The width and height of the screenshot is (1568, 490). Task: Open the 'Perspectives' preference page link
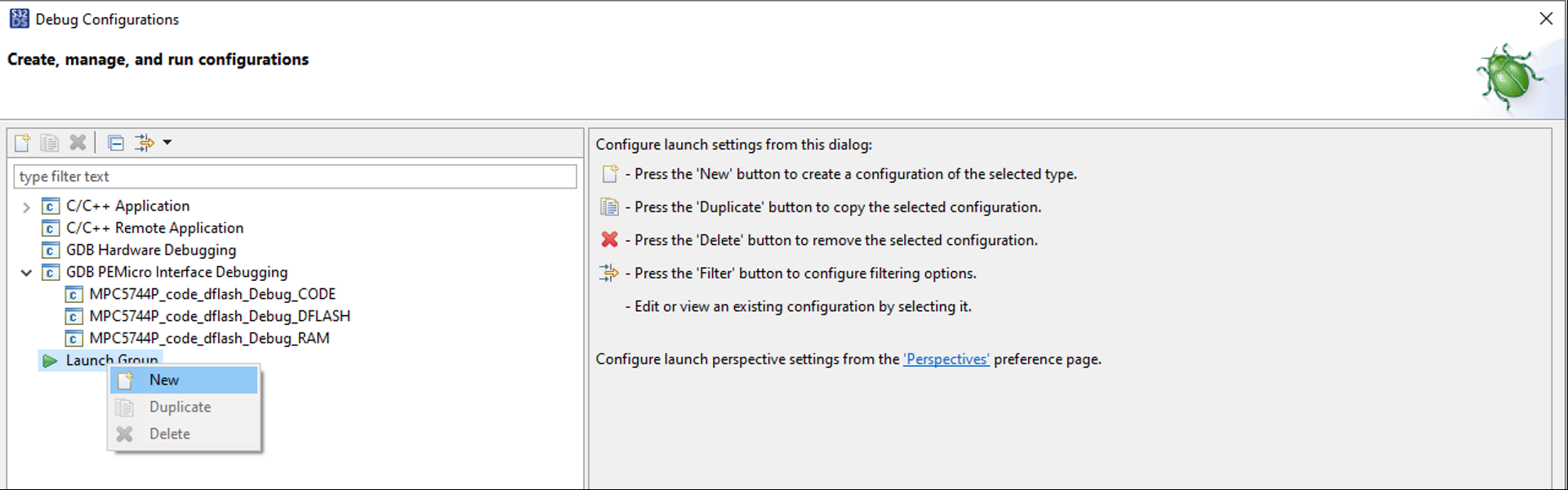[x=946, y=359]
